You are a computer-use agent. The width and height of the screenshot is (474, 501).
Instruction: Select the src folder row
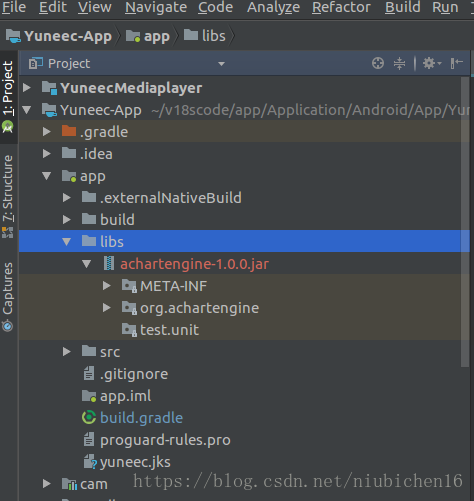(244, 352)
